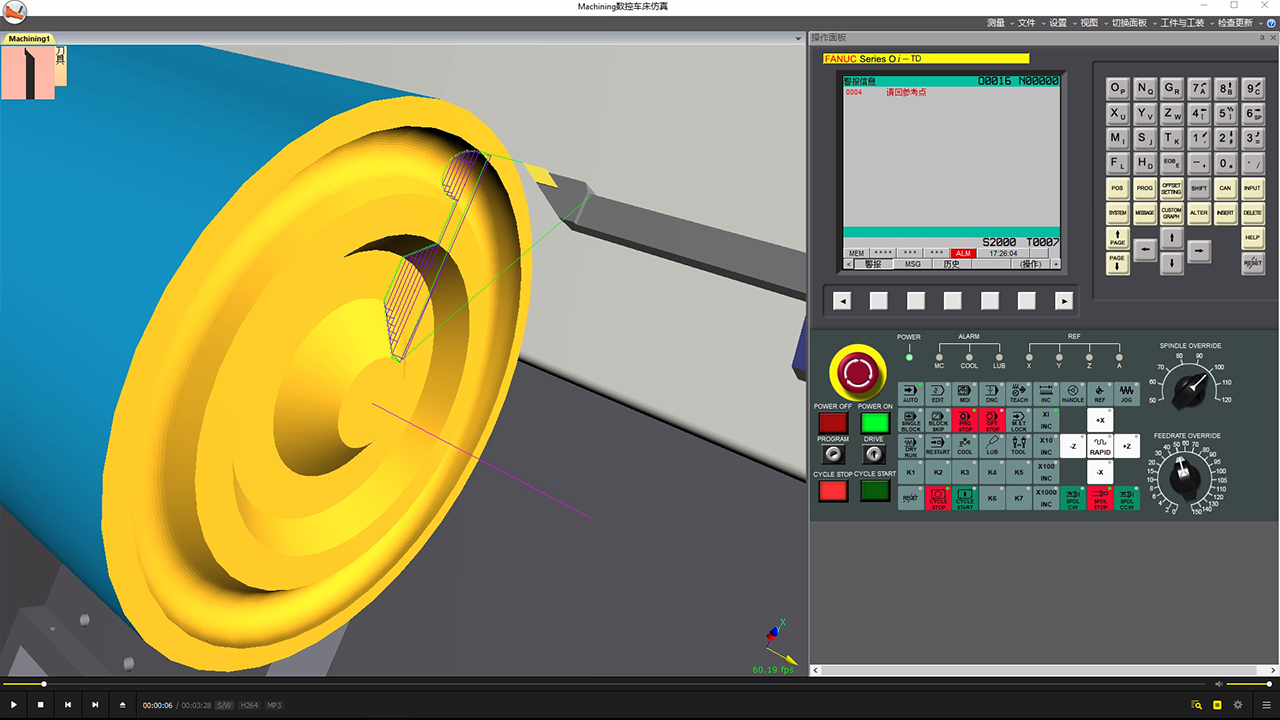Select the EDIT mode key
The height and width of the screenshot is (720, 1280).
click(x=937, y=393)
